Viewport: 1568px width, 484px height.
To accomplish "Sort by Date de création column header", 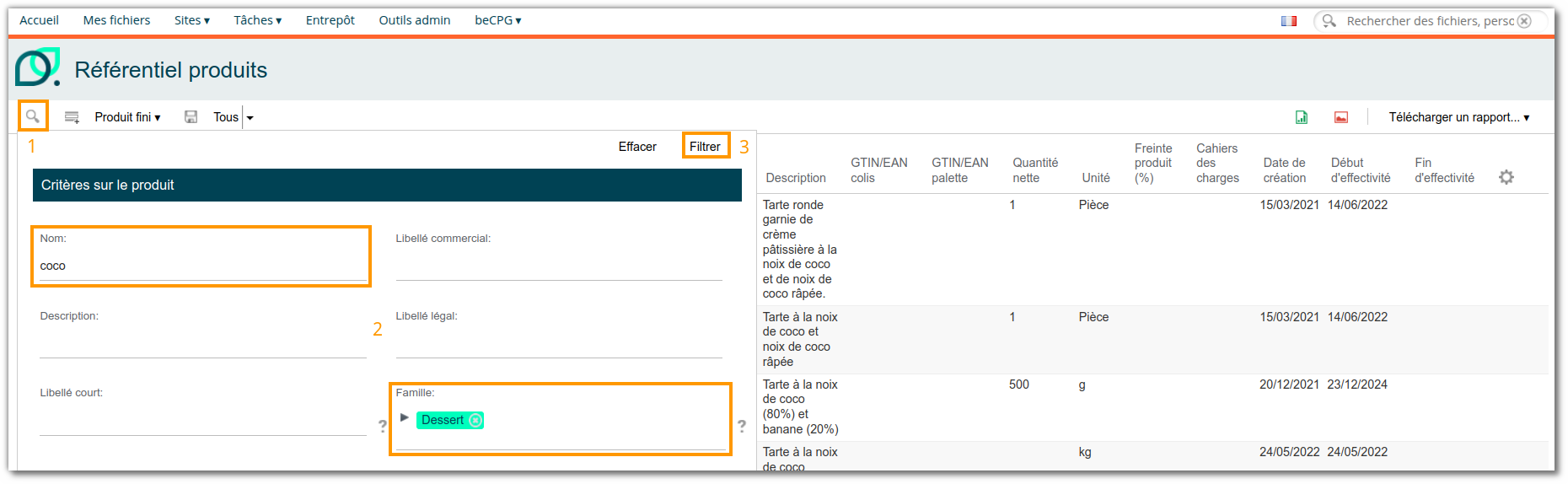I will coord(1284,170).
